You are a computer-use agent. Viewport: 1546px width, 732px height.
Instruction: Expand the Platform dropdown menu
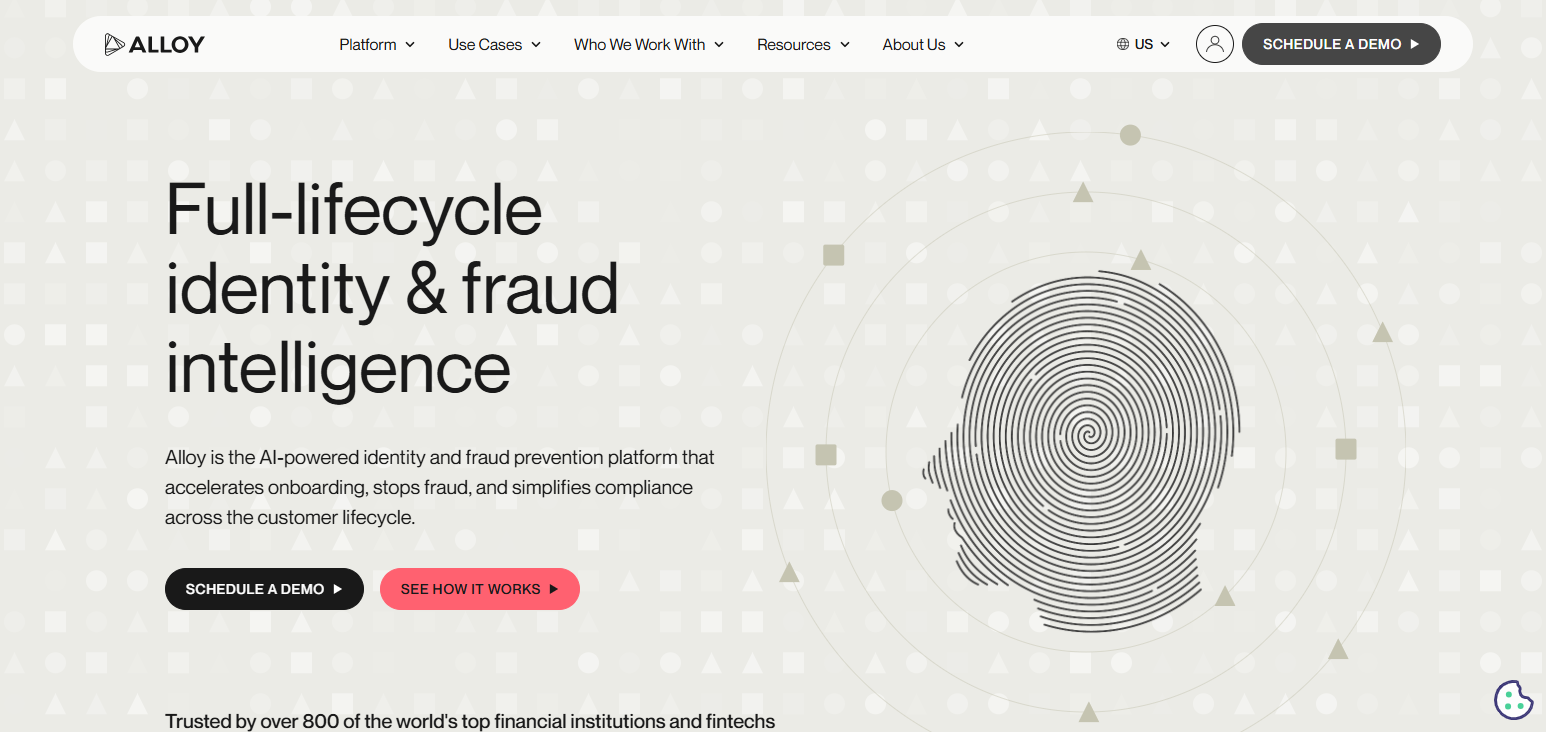377,44
